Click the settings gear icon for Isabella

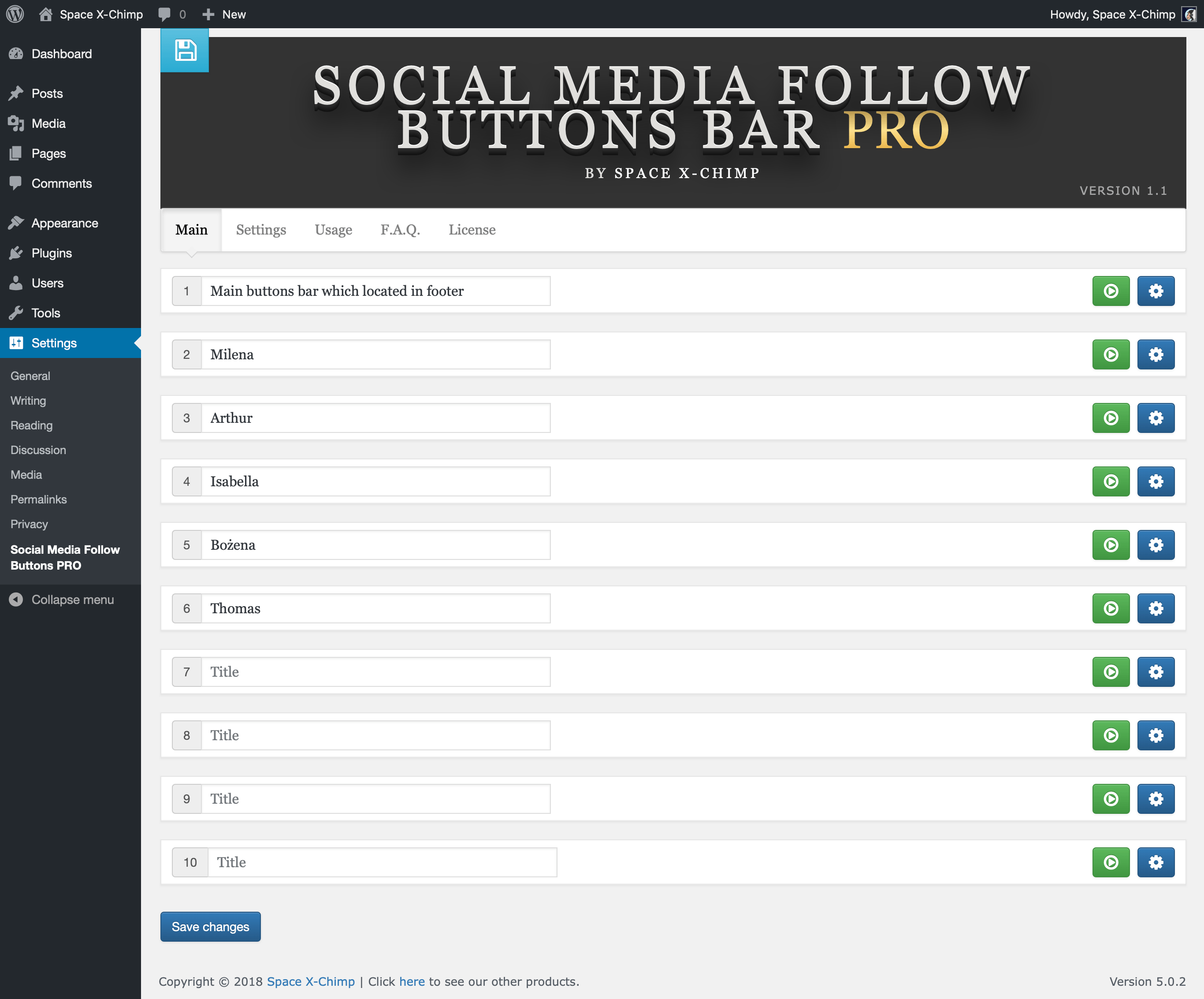click(x=1155, y=482)
